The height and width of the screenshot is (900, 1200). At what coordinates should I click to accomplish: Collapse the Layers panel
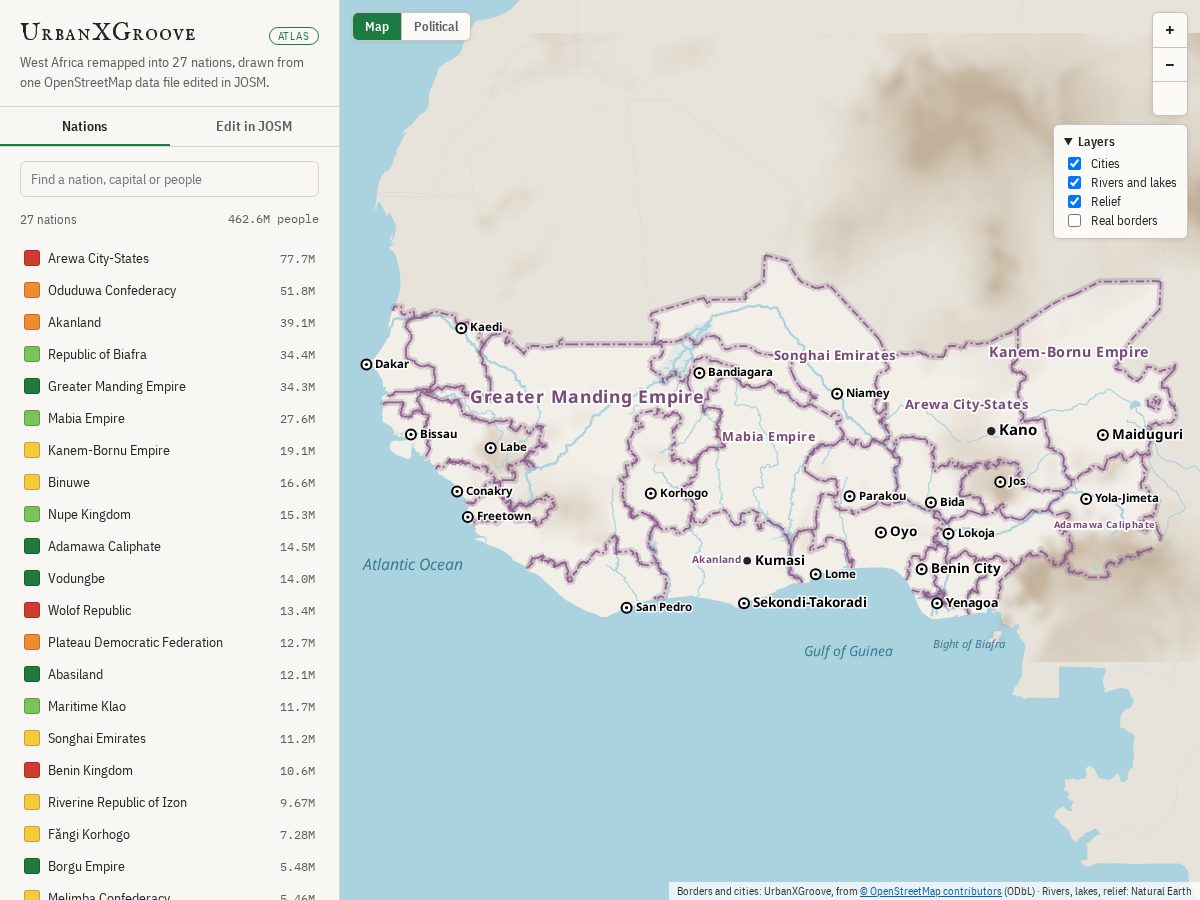[x=1089, y=142]
